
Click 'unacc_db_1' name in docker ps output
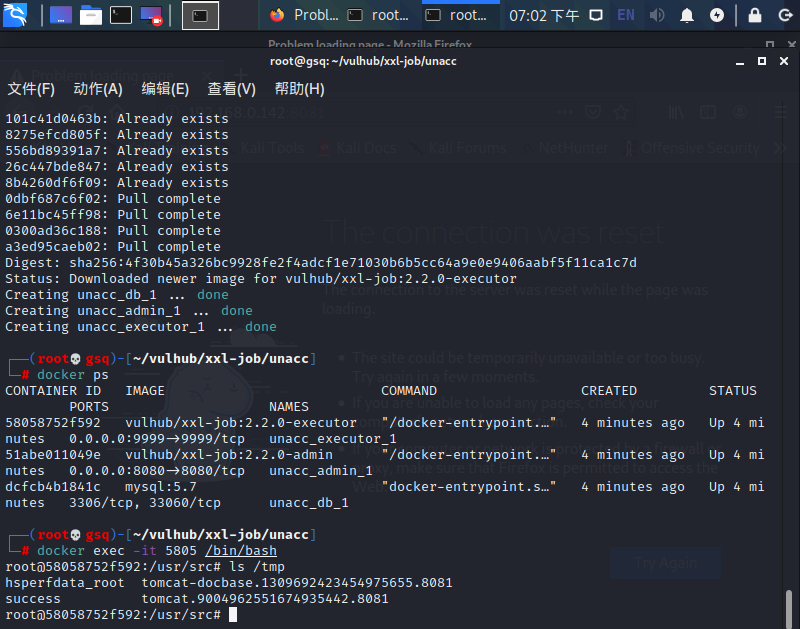tap(309, 503)
